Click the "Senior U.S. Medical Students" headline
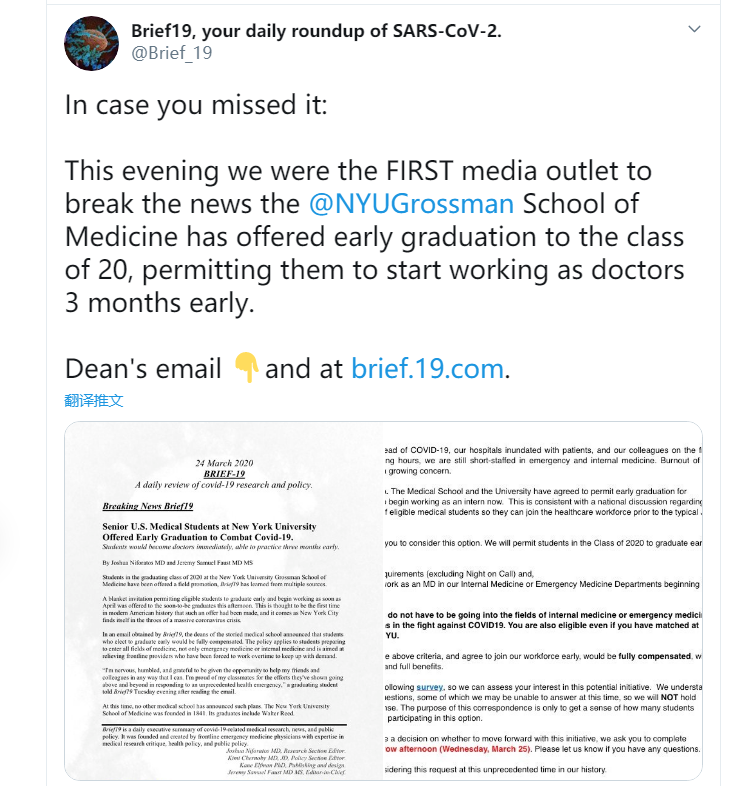 coord(209,526)
